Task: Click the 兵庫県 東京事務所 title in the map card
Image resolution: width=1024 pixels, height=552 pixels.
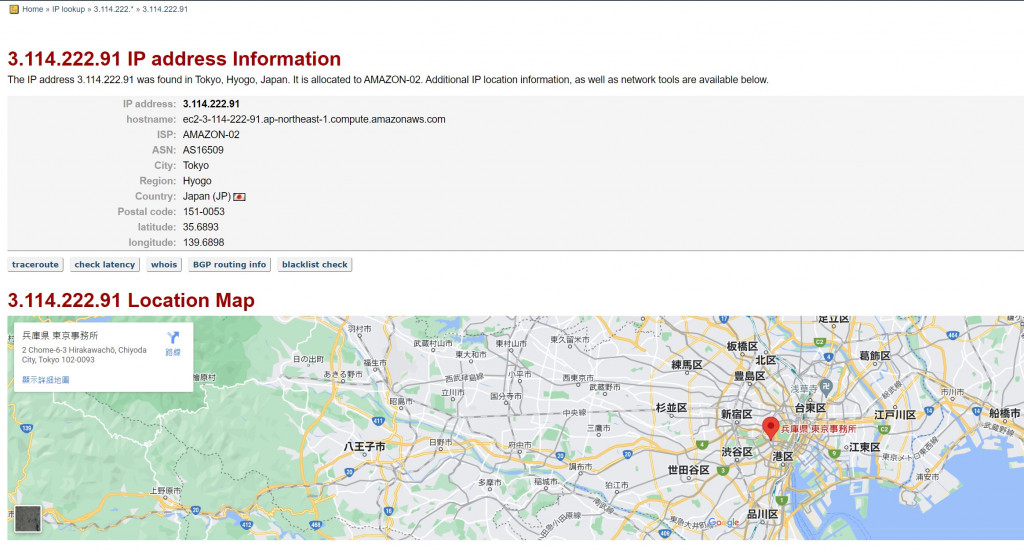Action: pos(60,335)
